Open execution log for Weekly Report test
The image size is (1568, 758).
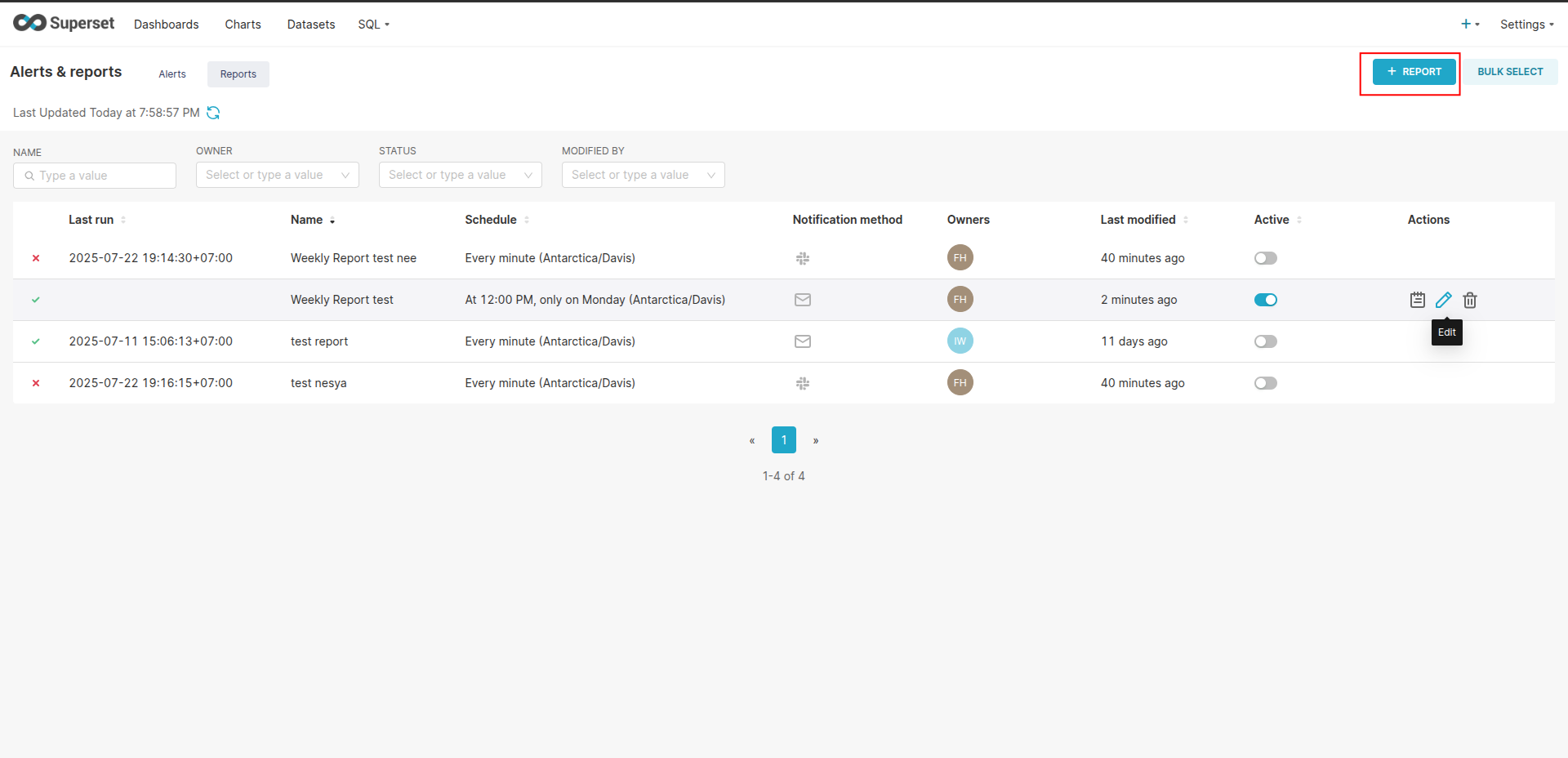click(1417, 300)
